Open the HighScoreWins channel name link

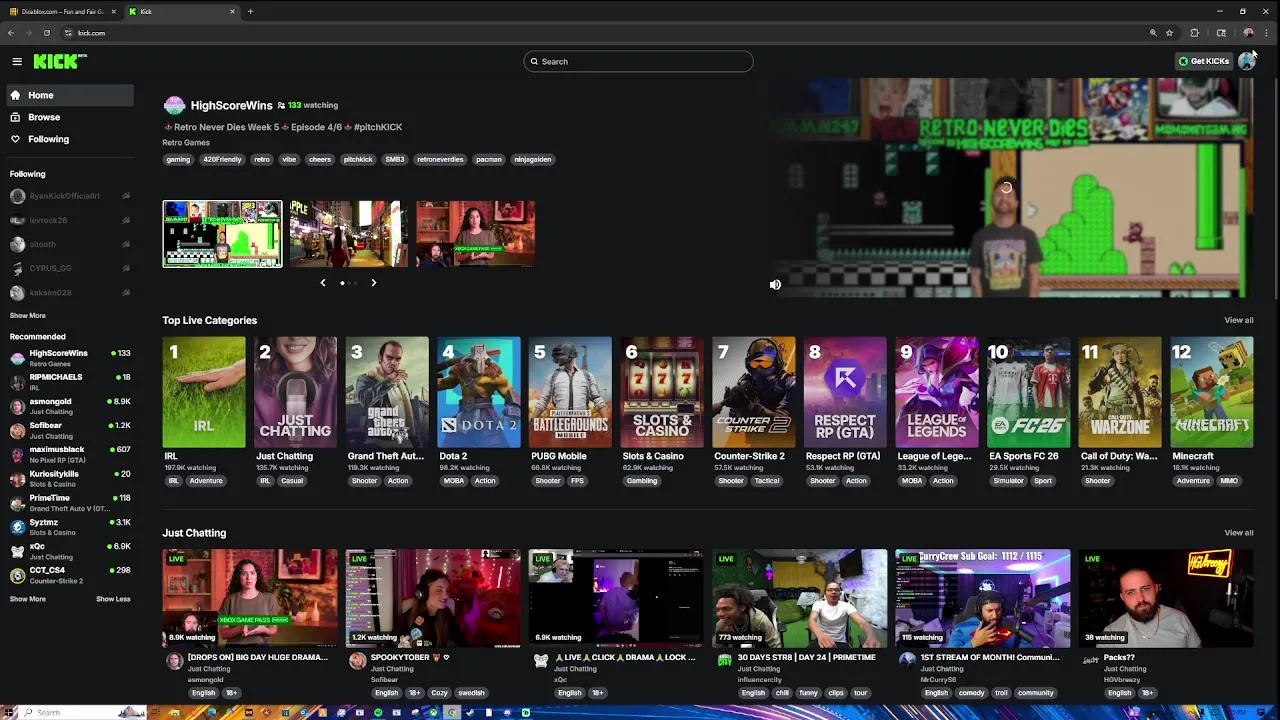tap(231, 105)
